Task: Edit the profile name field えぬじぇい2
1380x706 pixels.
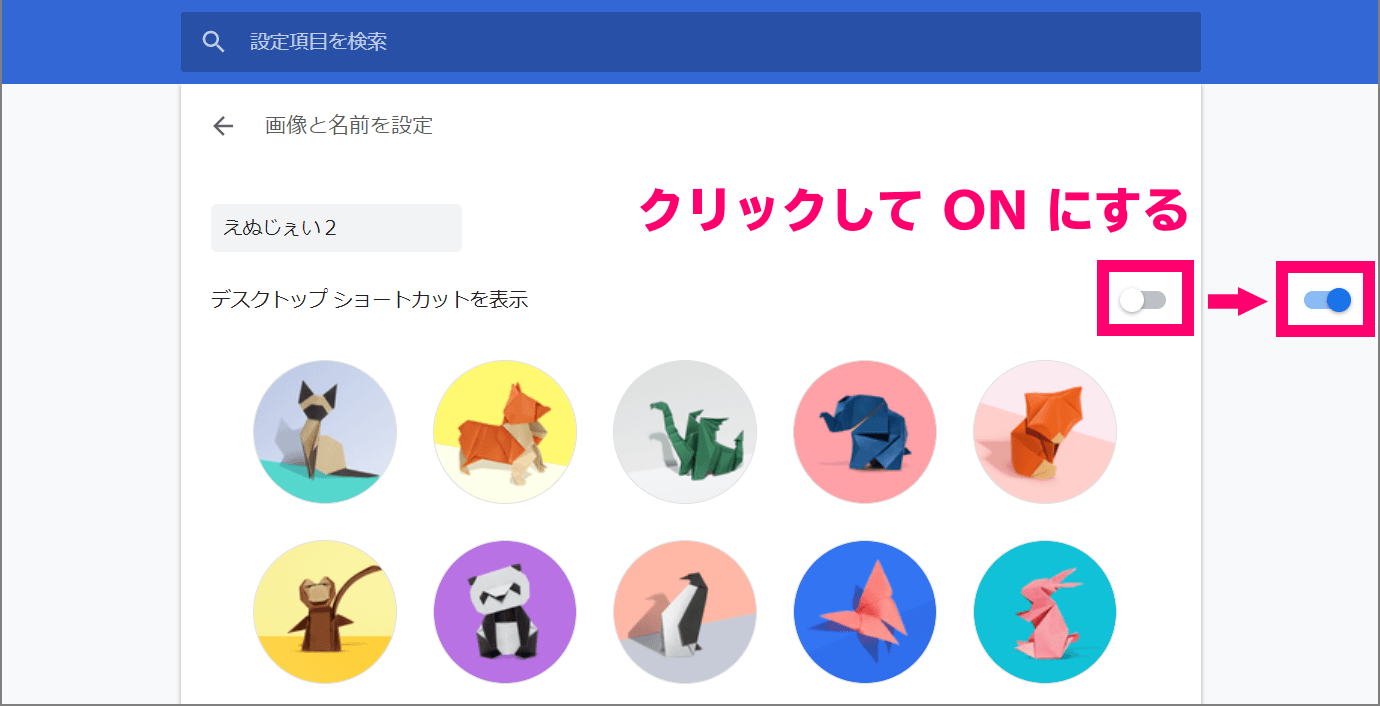Action: point(336,228)
